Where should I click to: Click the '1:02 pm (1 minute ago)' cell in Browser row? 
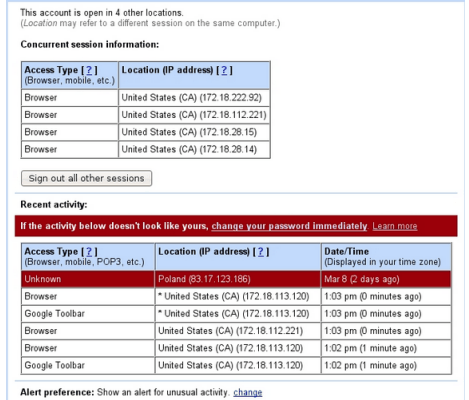click(x=386, y=348)
